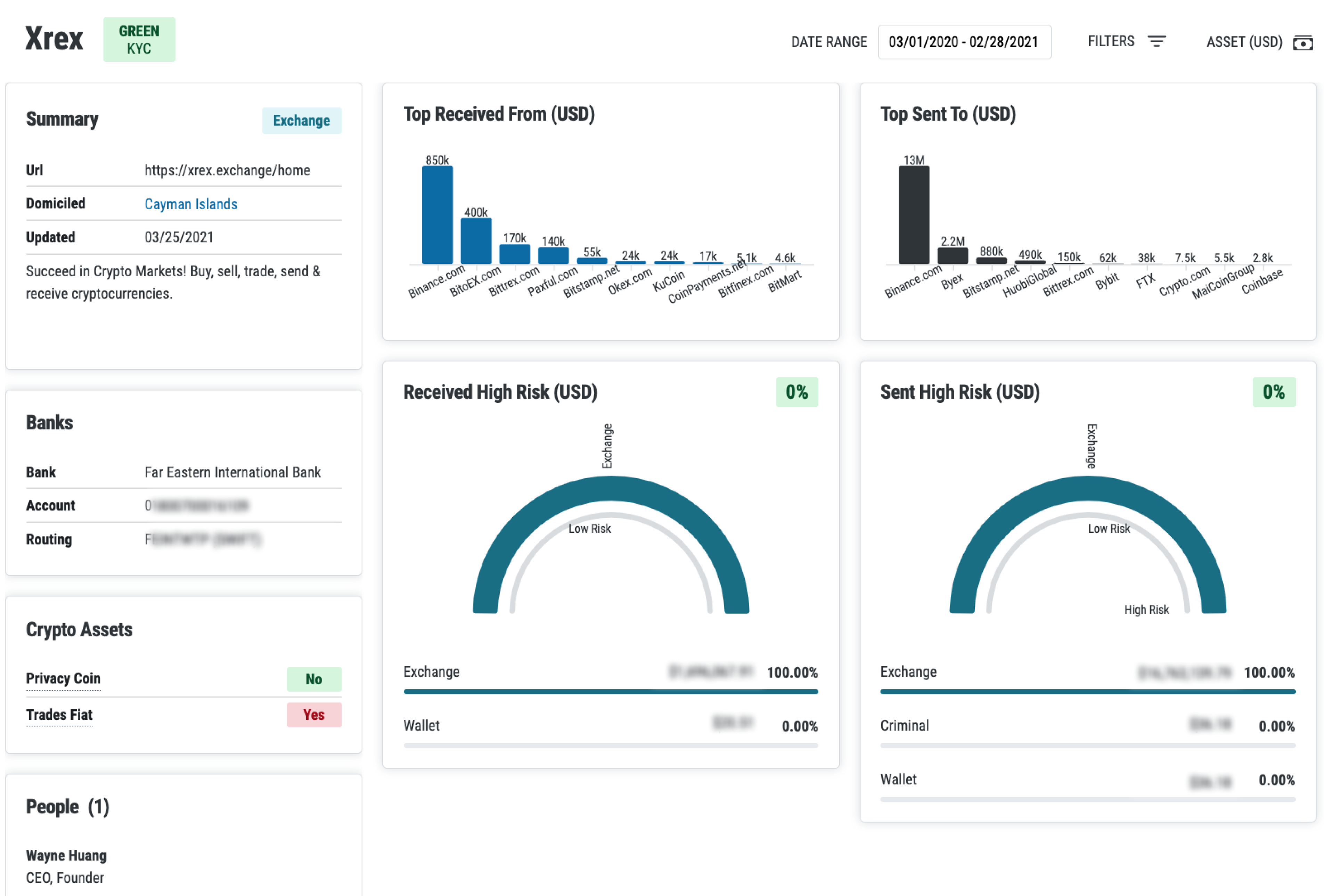The image size is (1324, 896).
Task: Click the received Exchange progress bar
Action: 611,692
